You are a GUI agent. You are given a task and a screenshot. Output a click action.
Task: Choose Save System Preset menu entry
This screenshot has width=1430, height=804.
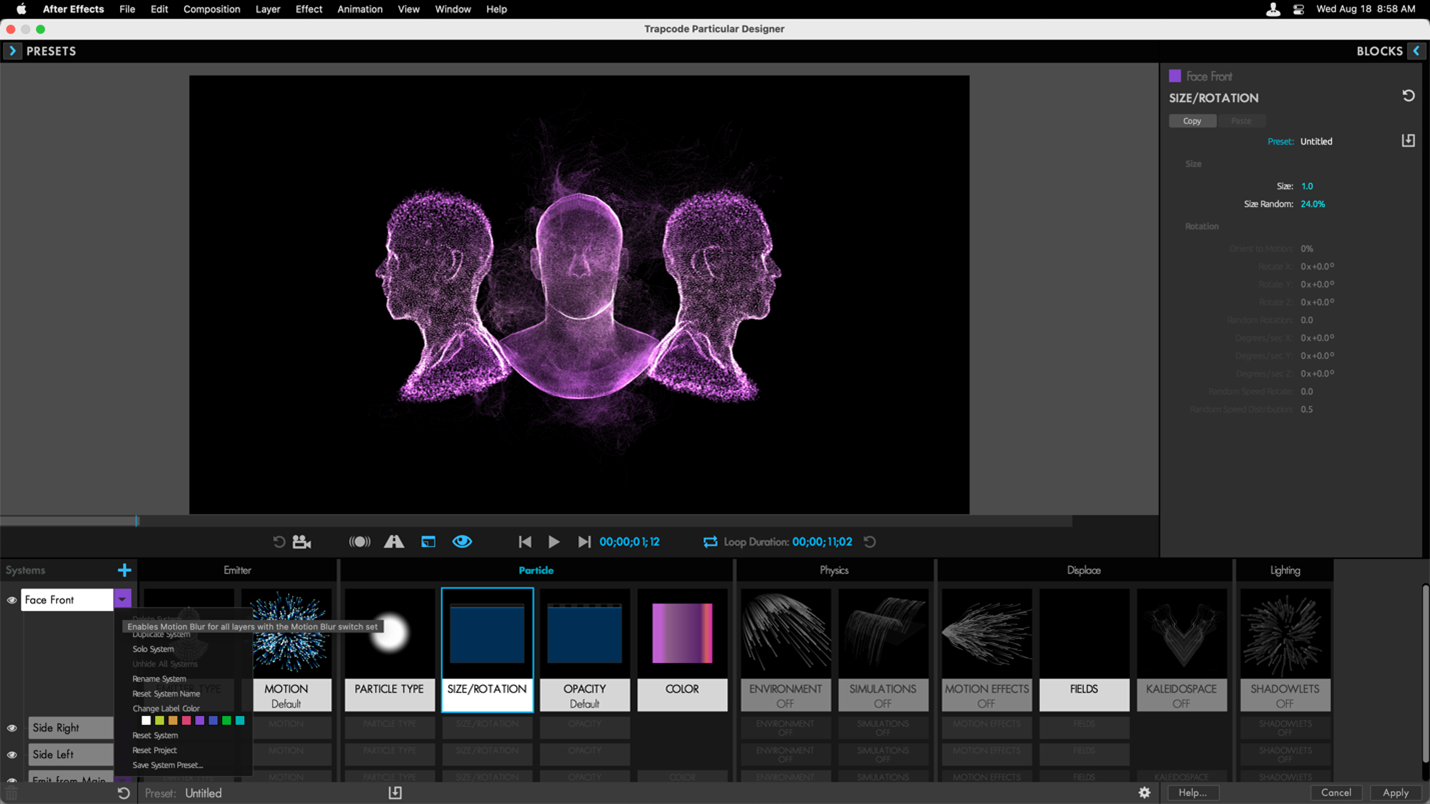pyautogui.click(x=168, y=765)
